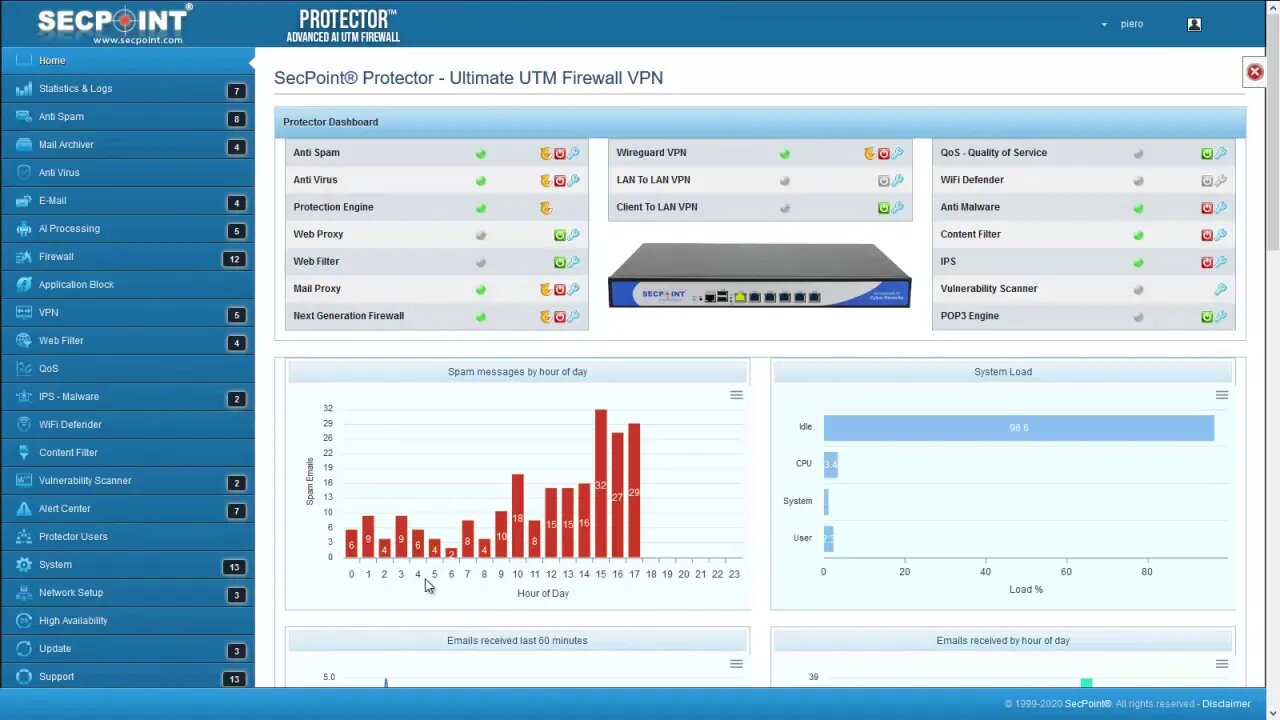Click hour 17 spam bar showing 29
The height and width of the screenshot is (720, 1280).
click(634, 490)
